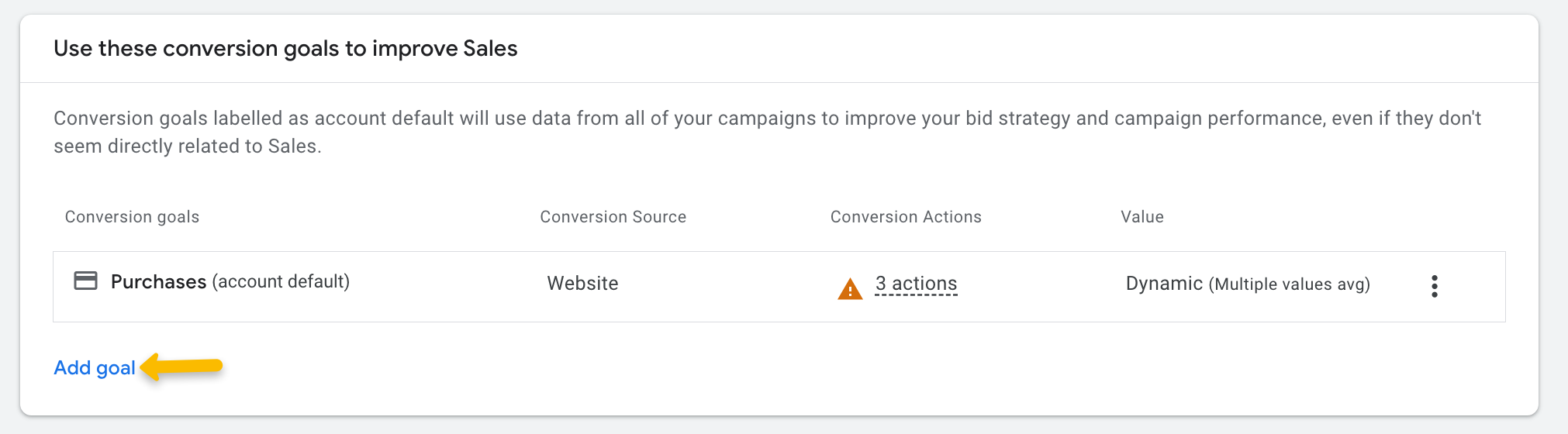
Task: Select the Purchases goal name
Action: pyautogui.click(x=158, y=281)
